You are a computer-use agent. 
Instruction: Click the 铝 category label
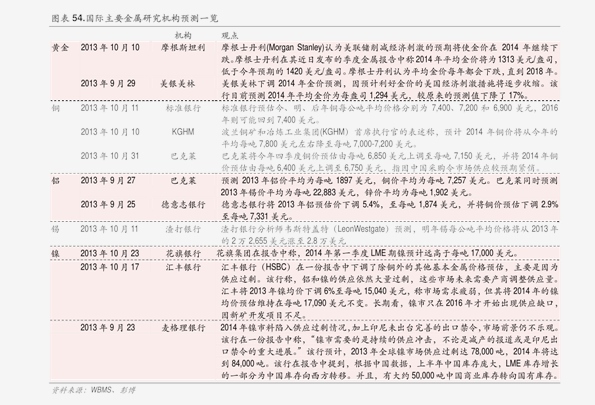point(56,180)
